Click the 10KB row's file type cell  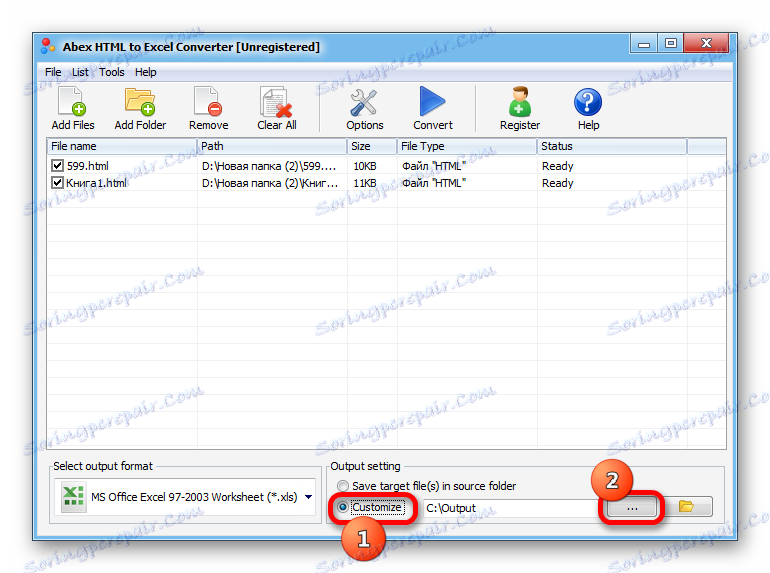pos(434,166)
